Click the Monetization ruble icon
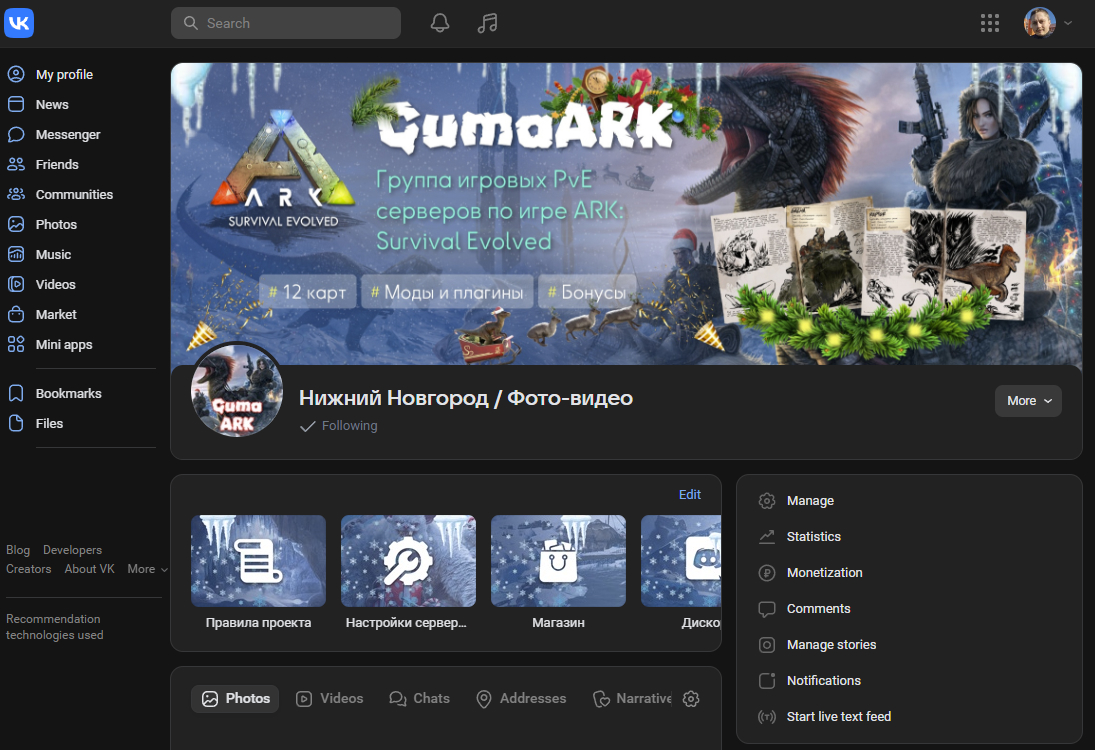1095x750 pixels. coord(767,573)
